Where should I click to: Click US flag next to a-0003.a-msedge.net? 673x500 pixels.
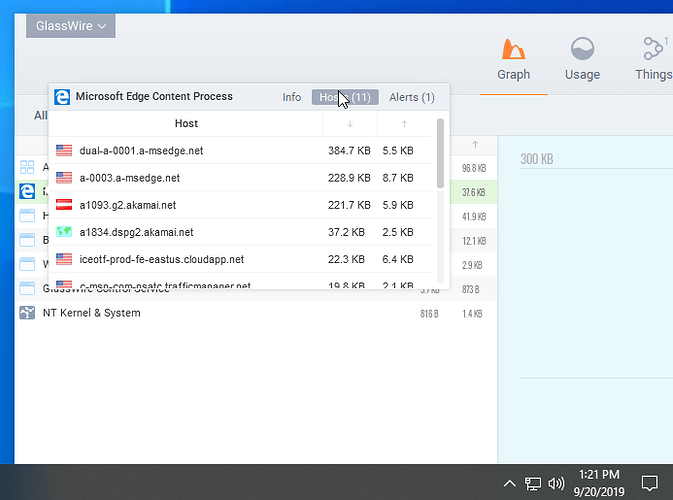pos(65,178)
